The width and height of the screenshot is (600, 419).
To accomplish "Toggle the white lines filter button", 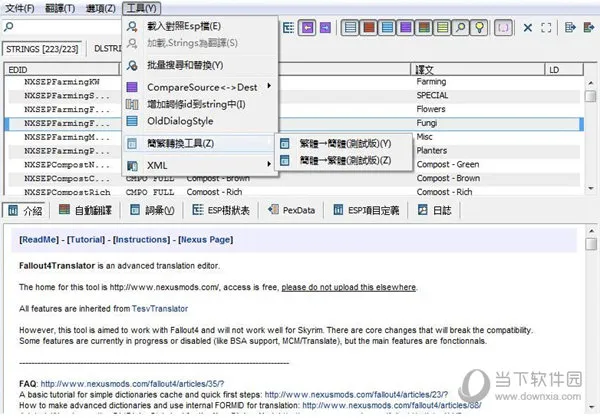I will [x=350, y=28].
